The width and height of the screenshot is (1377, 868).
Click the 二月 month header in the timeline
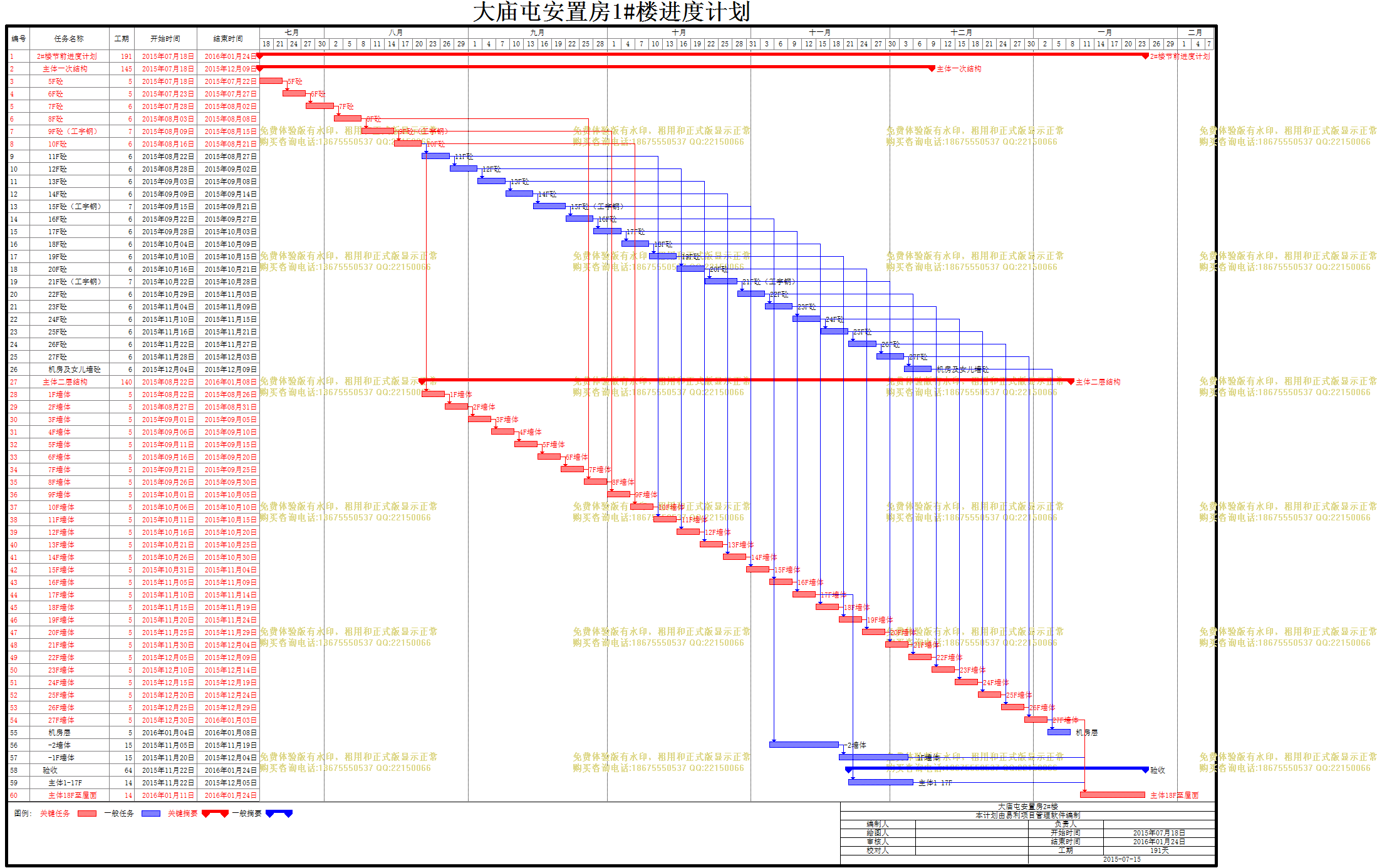coord(1195,33)
